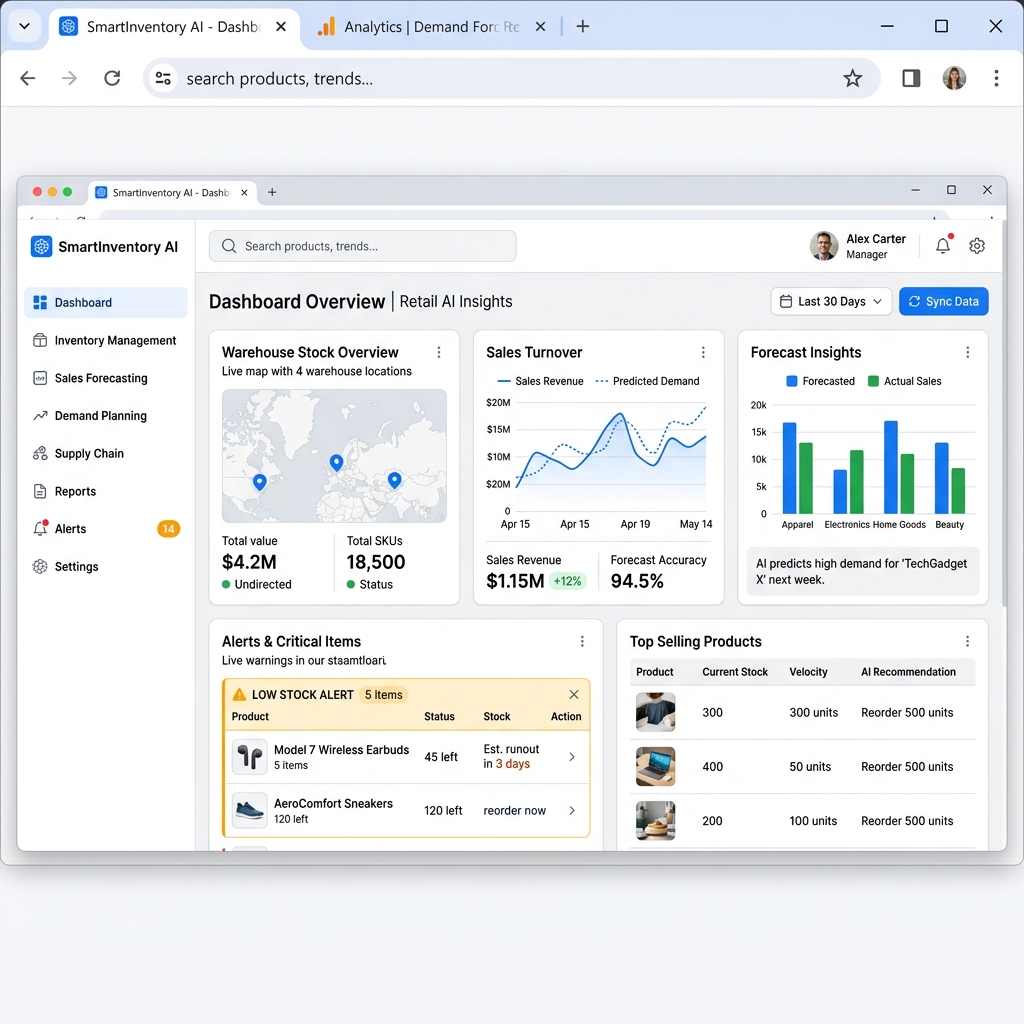Reload the page in browser toolbar

point(112,78)
